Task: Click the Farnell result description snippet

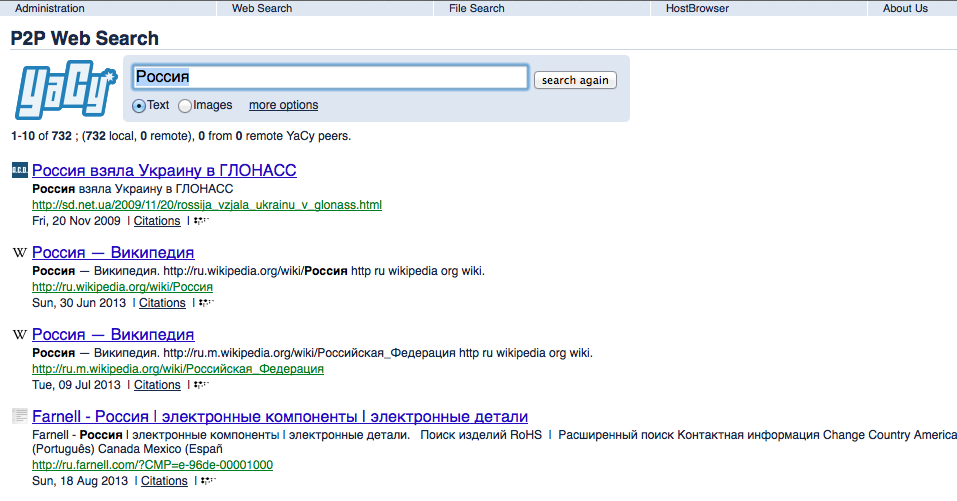Action: 494,442
